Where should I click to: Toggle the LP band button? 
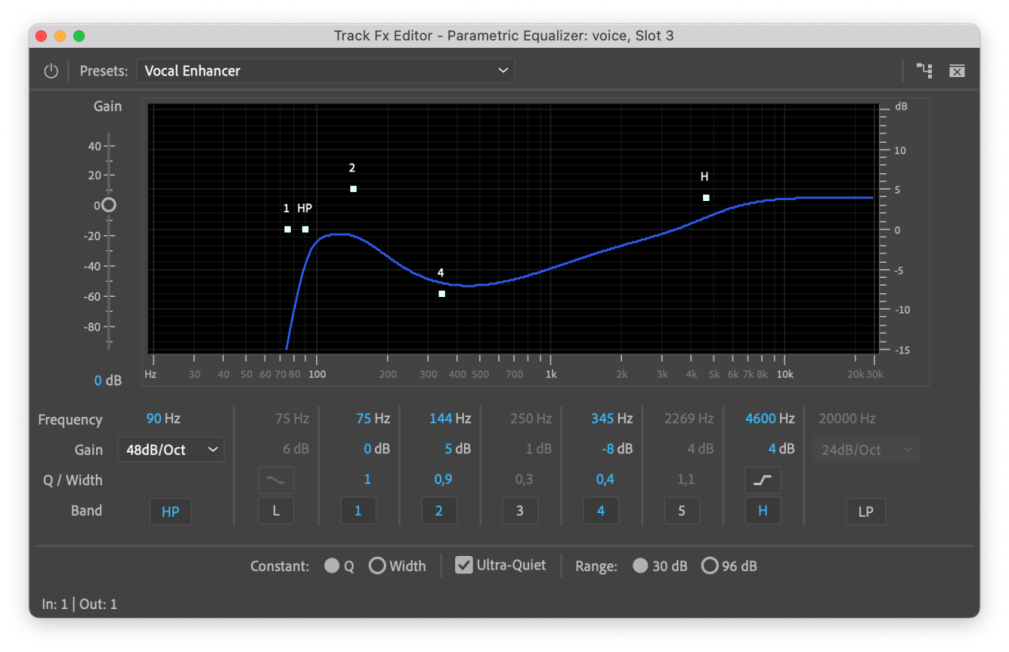point(866,511)
